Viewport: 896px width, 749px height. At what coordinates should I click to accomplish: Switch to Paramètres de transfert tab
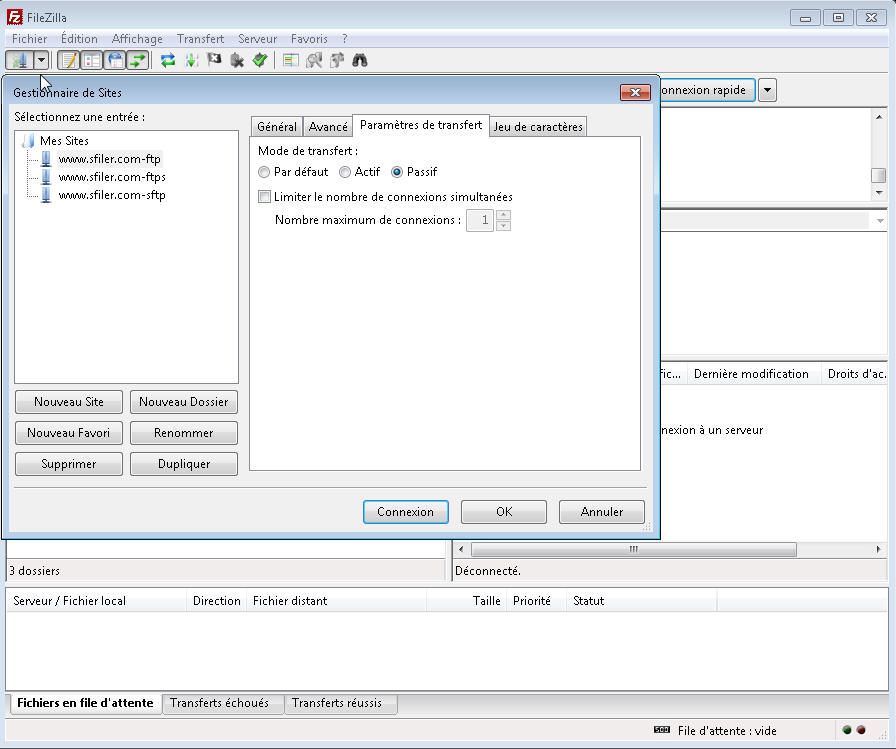(x=421, y=125)
